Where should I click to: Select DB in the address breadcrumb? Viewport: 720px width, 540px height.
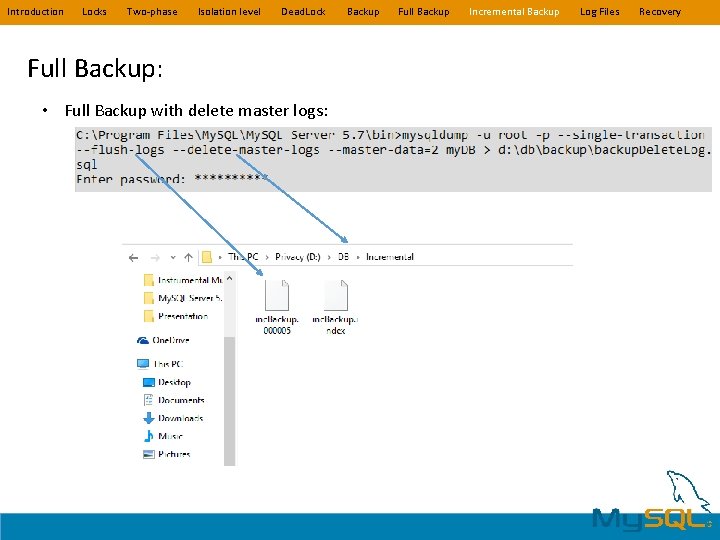(x=343, y=257)
